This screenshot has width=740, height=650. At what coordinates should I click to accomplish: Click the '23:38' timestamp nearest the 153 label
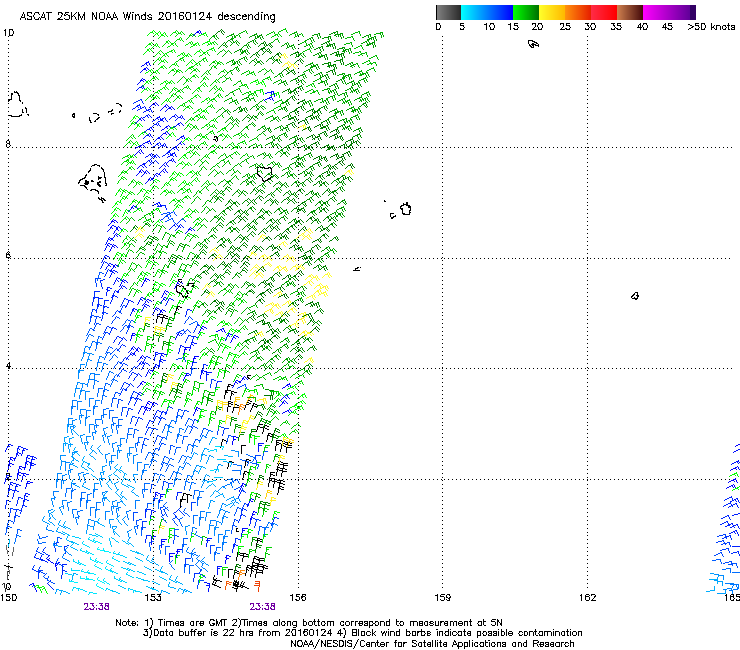coord(96,607)
